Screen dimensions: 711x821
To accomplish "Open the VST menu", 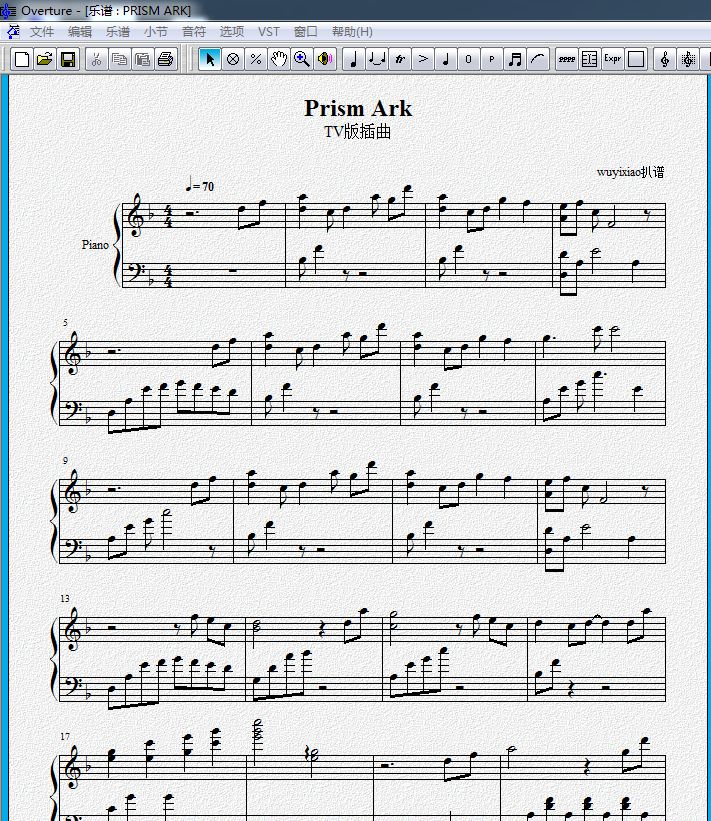I will tap(269, 32).
